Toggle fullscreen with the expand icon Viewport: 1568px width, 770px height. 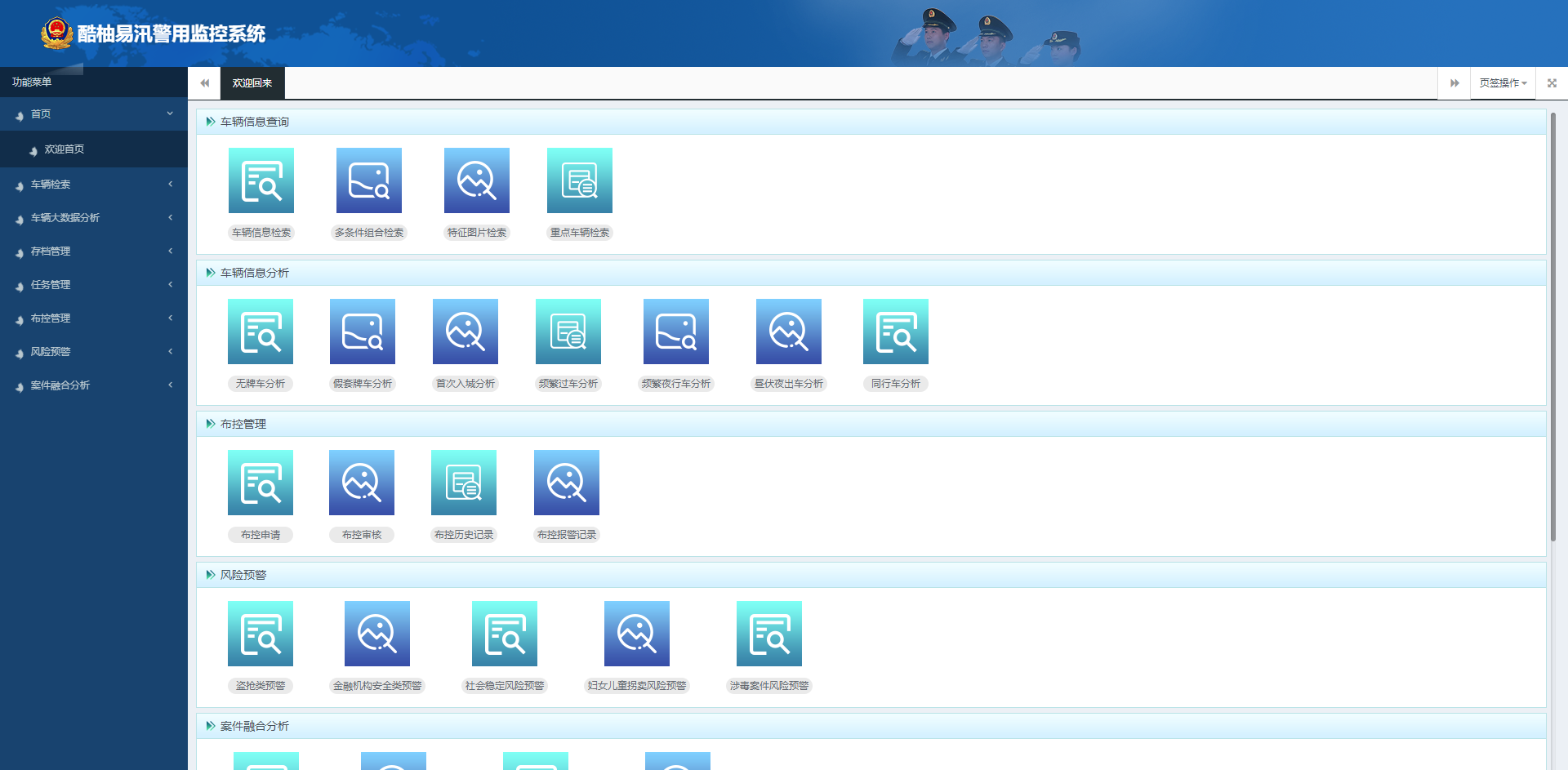[x=1552, y=83]
